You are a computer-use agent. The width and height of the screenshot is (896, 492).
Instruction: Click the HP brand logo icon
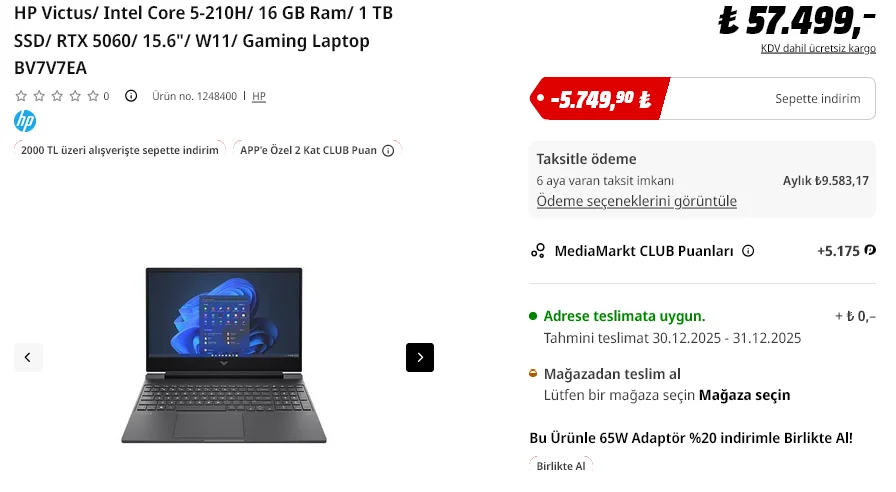[x=25, y=121]
